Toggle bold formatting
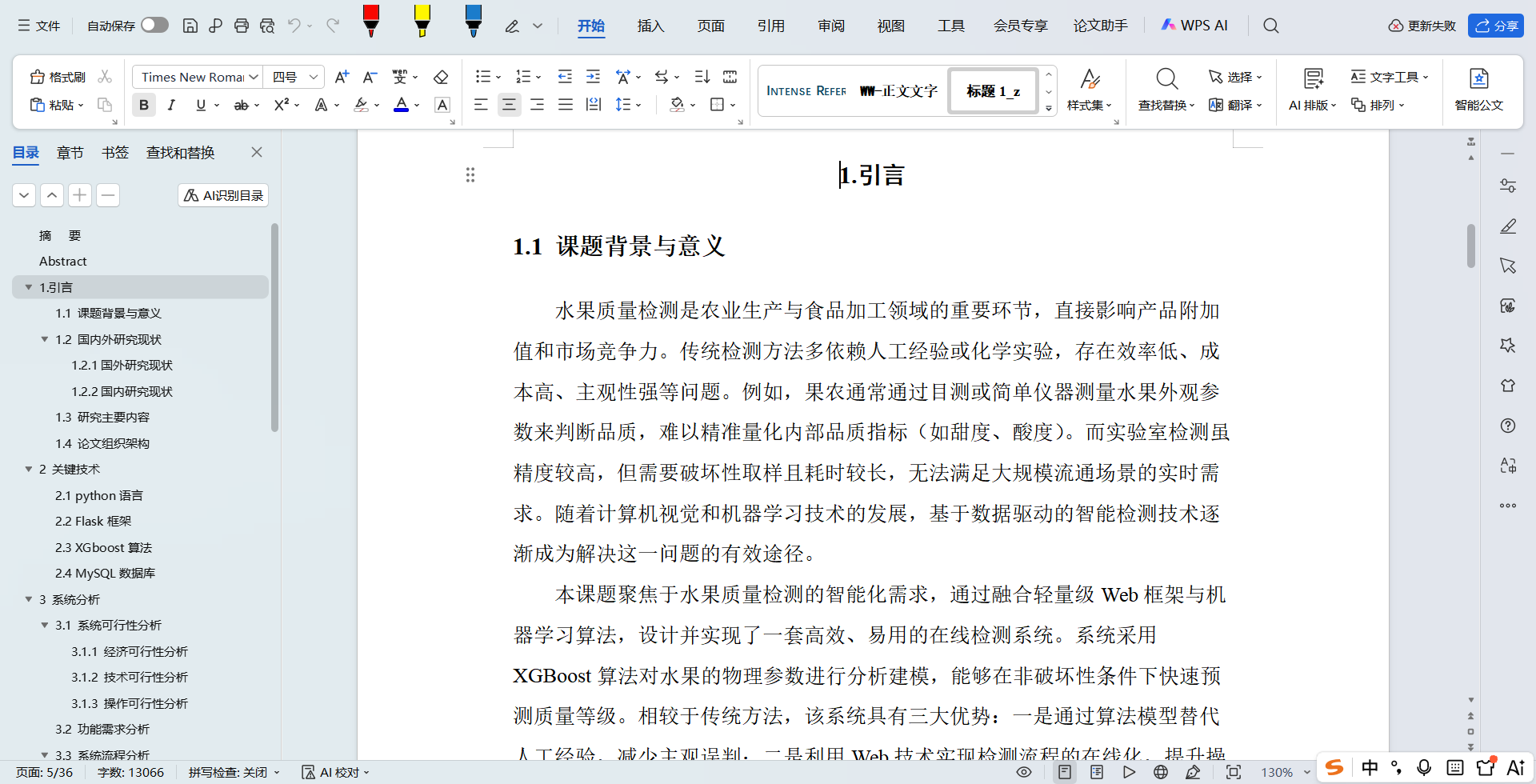This screenshot has width=1536, height=784. tap(144, 105)
